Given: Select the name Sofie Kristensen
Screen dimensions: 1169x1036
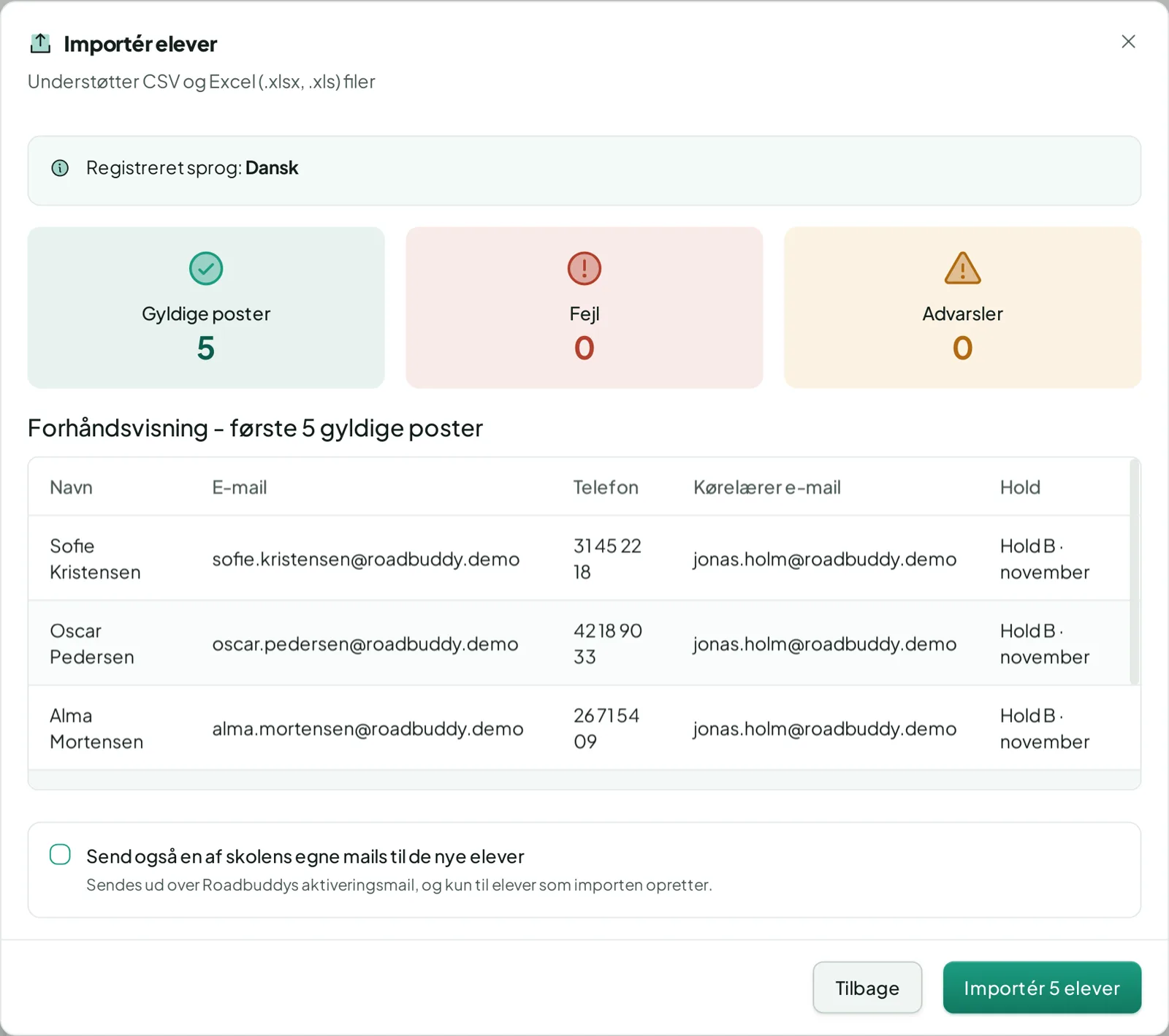Looking at the screenshot, I should point(95,559).
